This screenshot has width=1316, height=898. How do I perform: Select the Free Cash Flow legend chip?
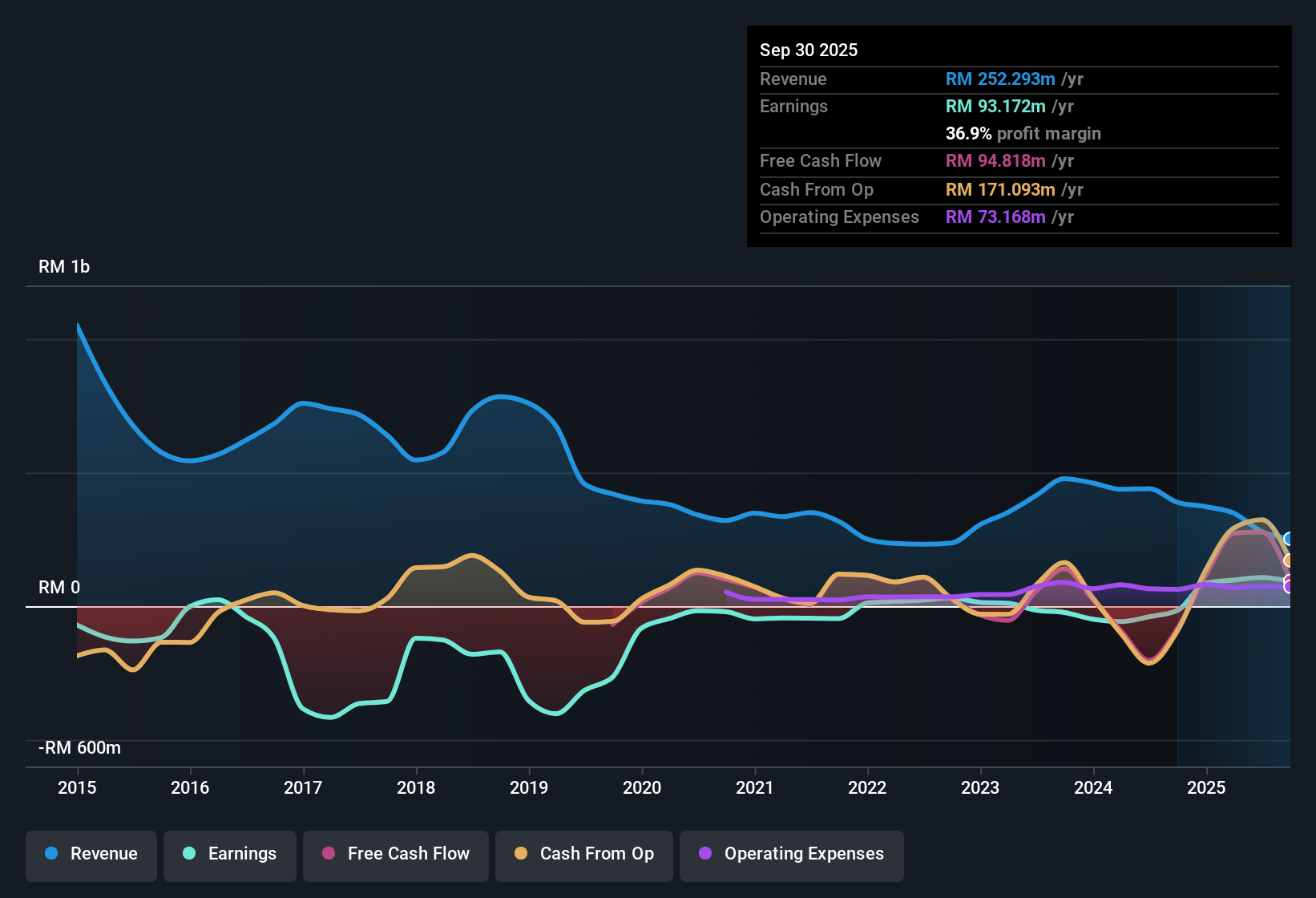395,854
